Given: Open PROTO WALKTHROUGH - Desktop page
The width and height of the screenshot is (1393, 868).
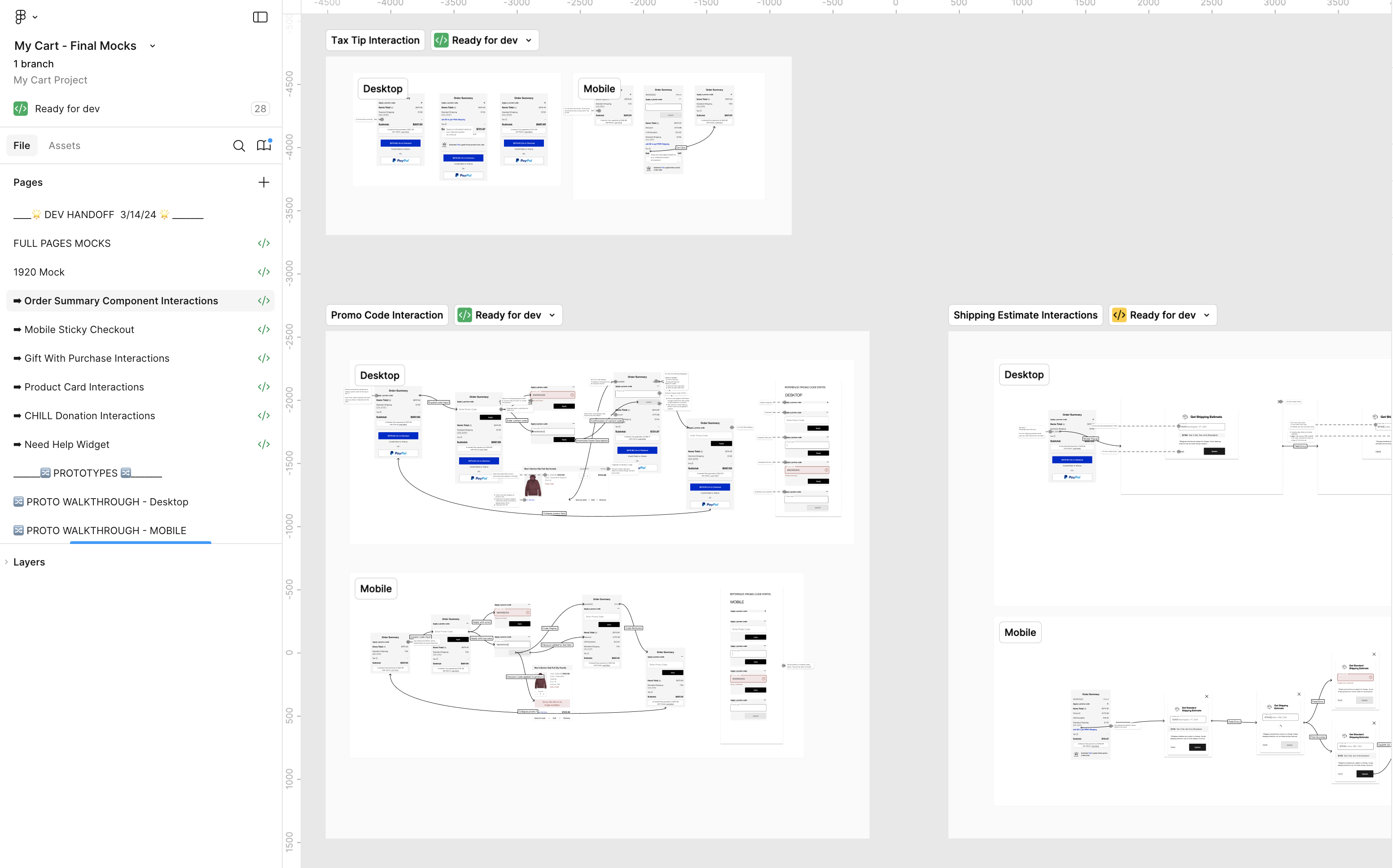Looking at the screenshot, I should [107, 502].
